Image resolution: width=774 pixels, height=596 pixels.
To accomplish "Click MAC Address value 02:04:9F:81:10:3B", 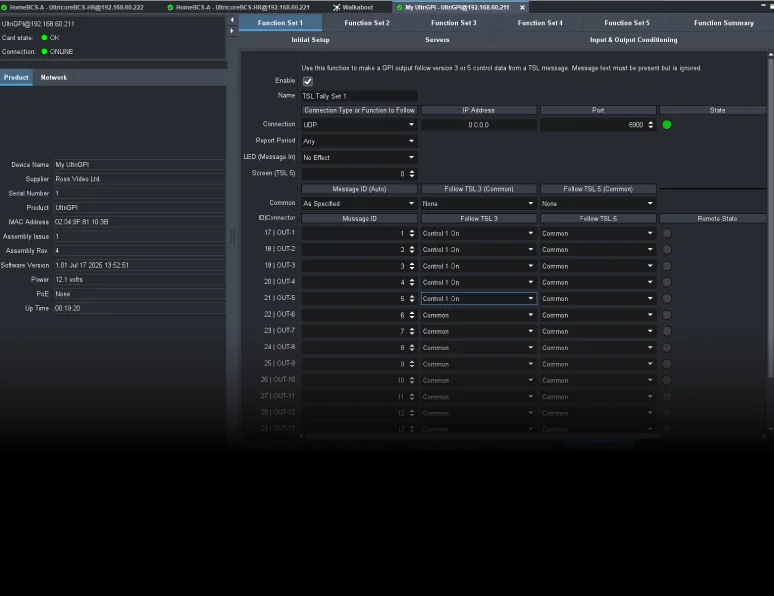I will point(140,222).
